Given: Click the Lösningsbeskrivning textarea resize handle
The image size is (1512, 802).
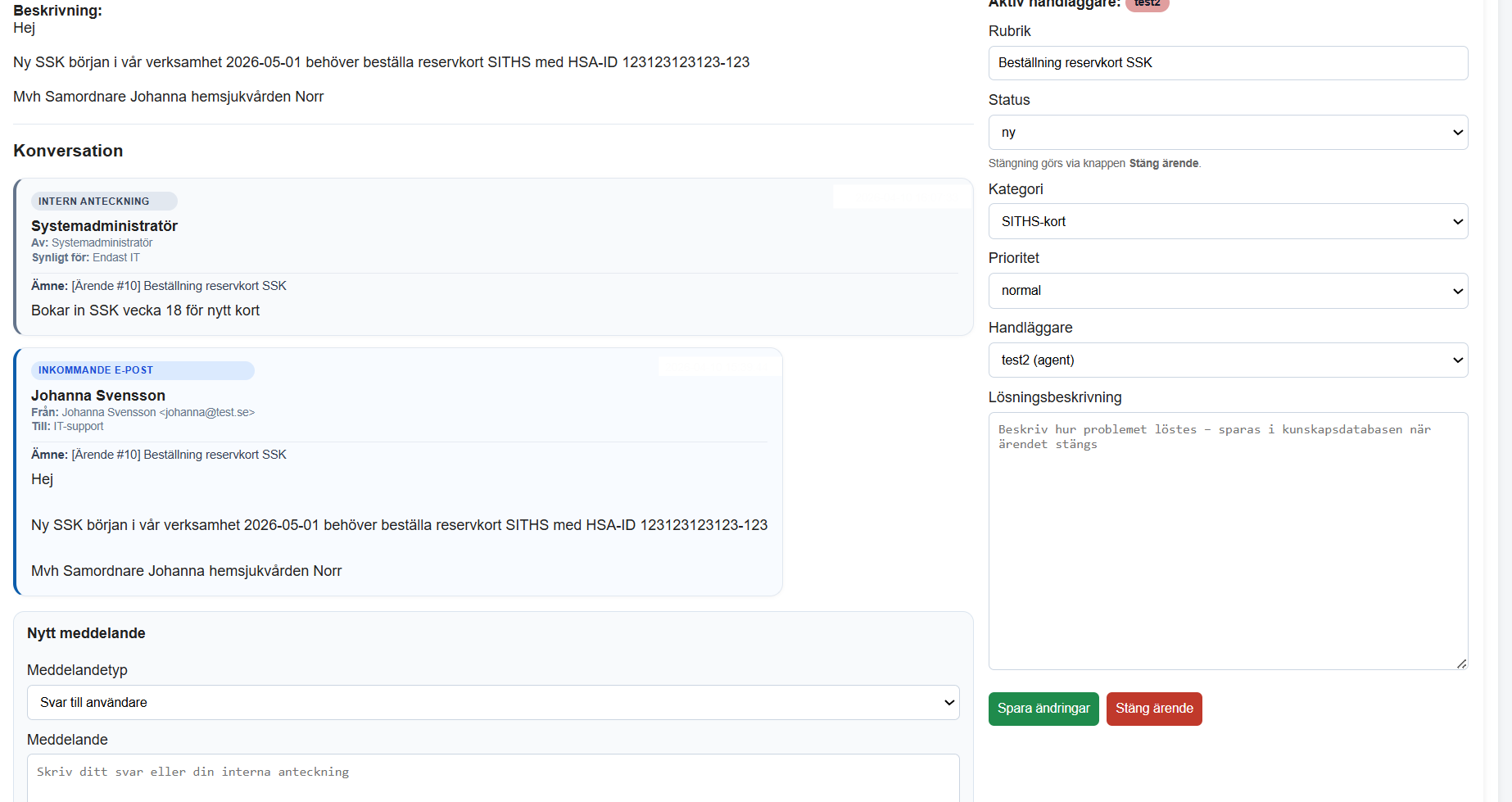Looking at the screenshot, I should (x=1461, y=664).
